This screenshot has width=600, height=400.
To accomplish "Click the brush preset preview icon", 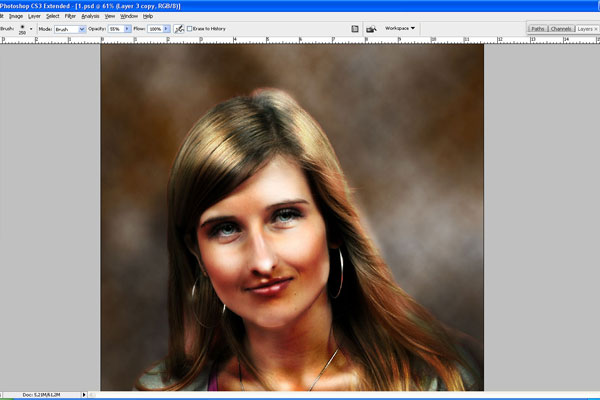I will click(x=23, y=29).
